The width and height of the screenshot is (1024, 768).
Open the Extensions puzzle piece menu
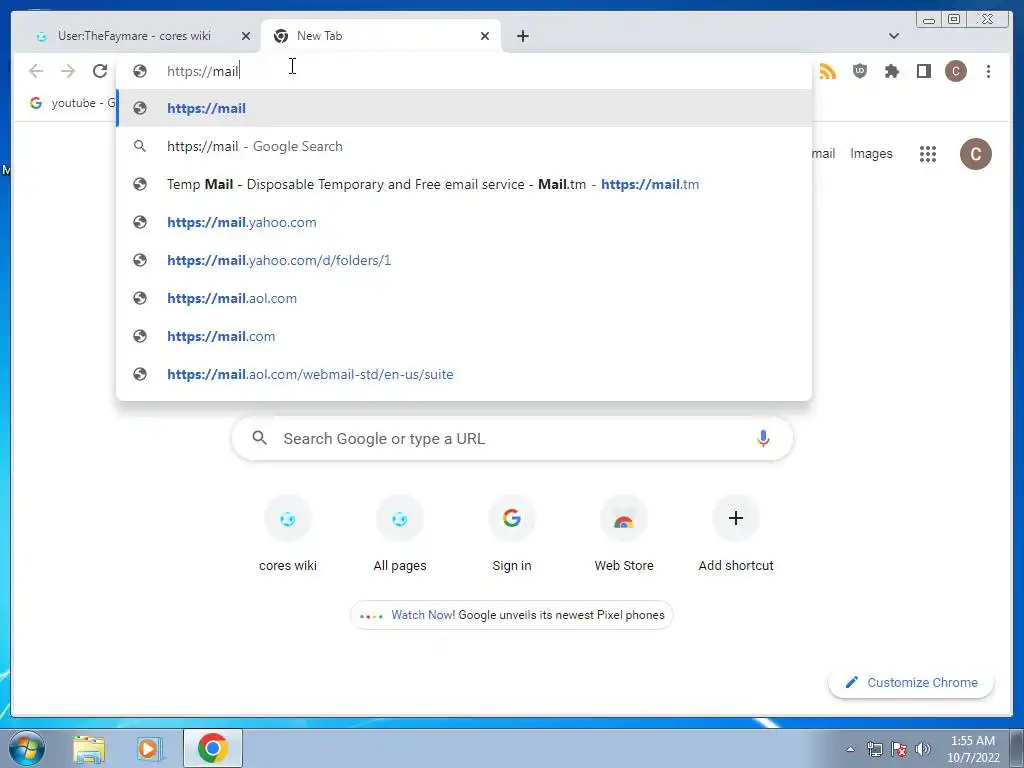[891, 71]
